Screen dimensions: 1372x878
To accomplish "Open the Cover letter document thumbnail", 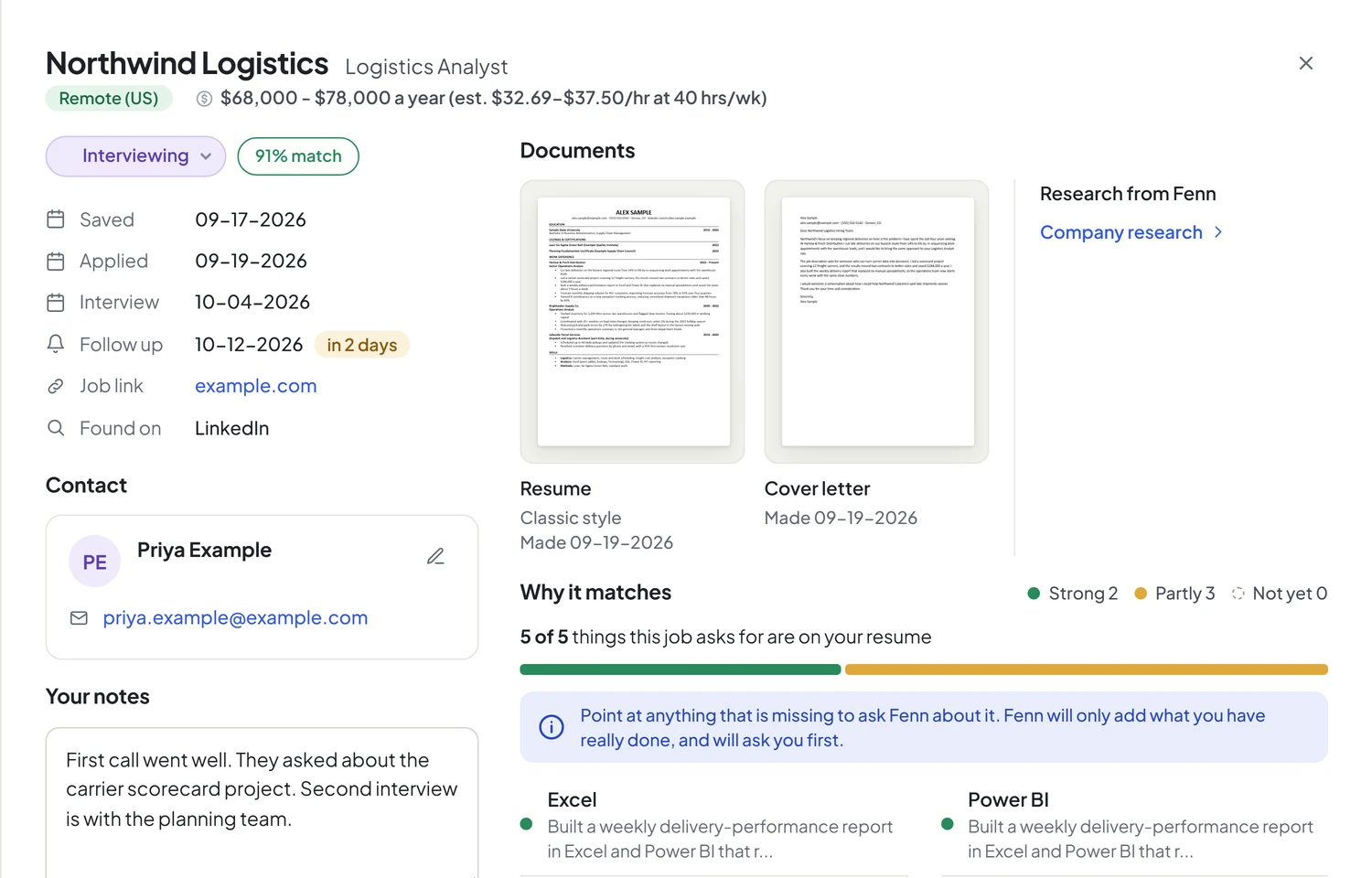I will pos(876,321).
